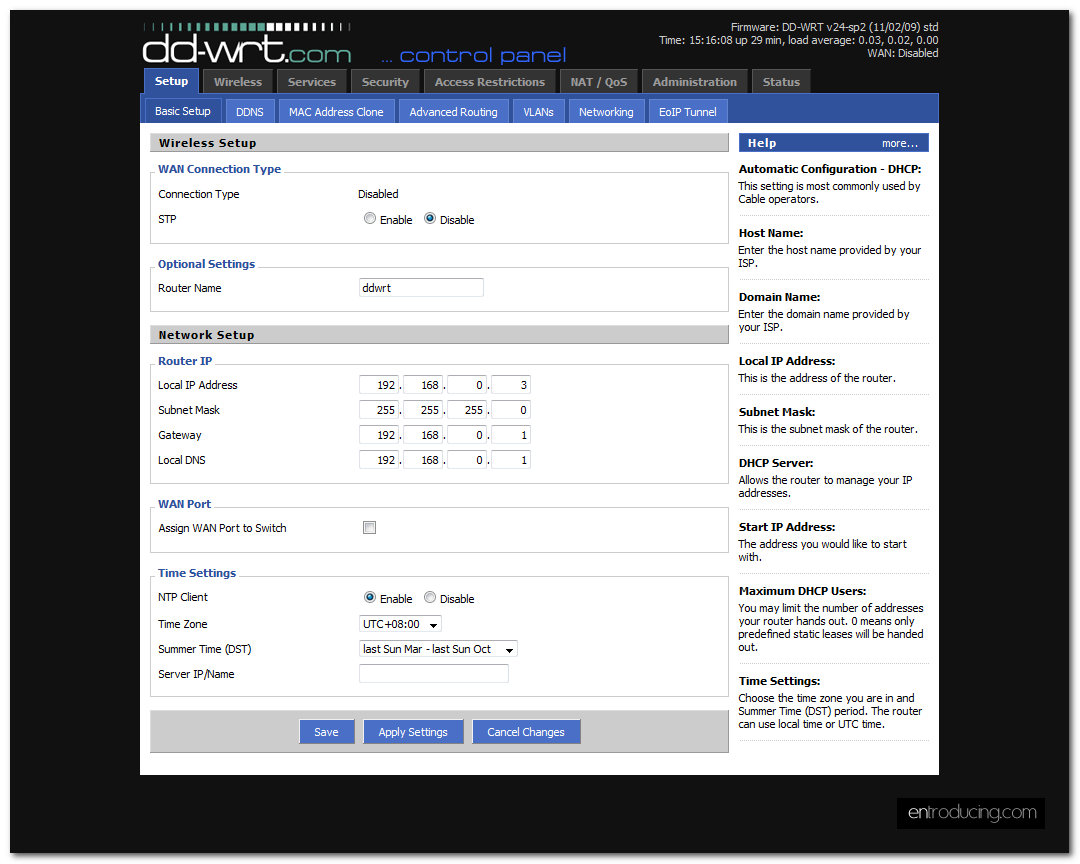
Task: Click the 'WAN: Disabled' status text
Action: coord(902,53)
